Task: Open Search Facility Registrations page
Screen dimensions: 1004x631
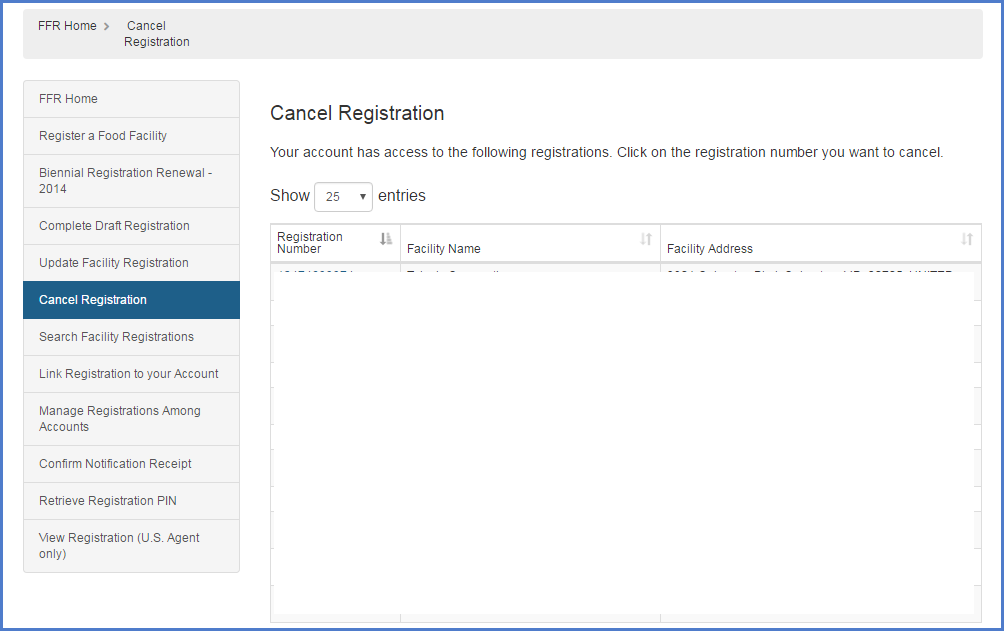Action: point(116,337)
